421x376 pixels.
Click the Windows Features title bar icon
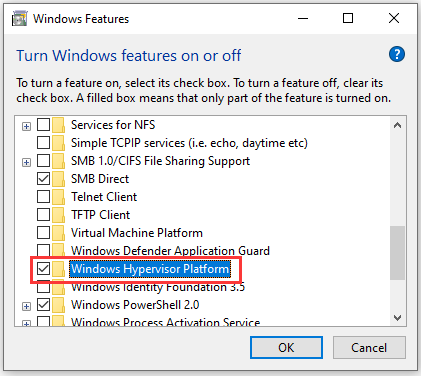click(19, 19)
